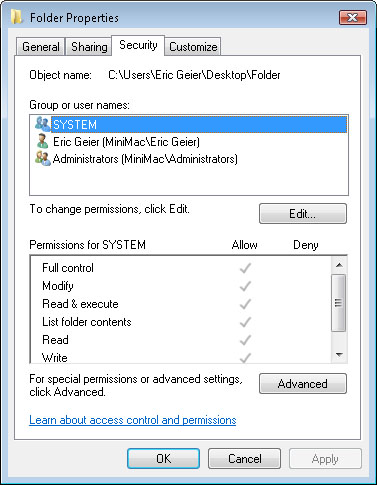Click the Modify Allow checkmark

[x=245, y=286]
